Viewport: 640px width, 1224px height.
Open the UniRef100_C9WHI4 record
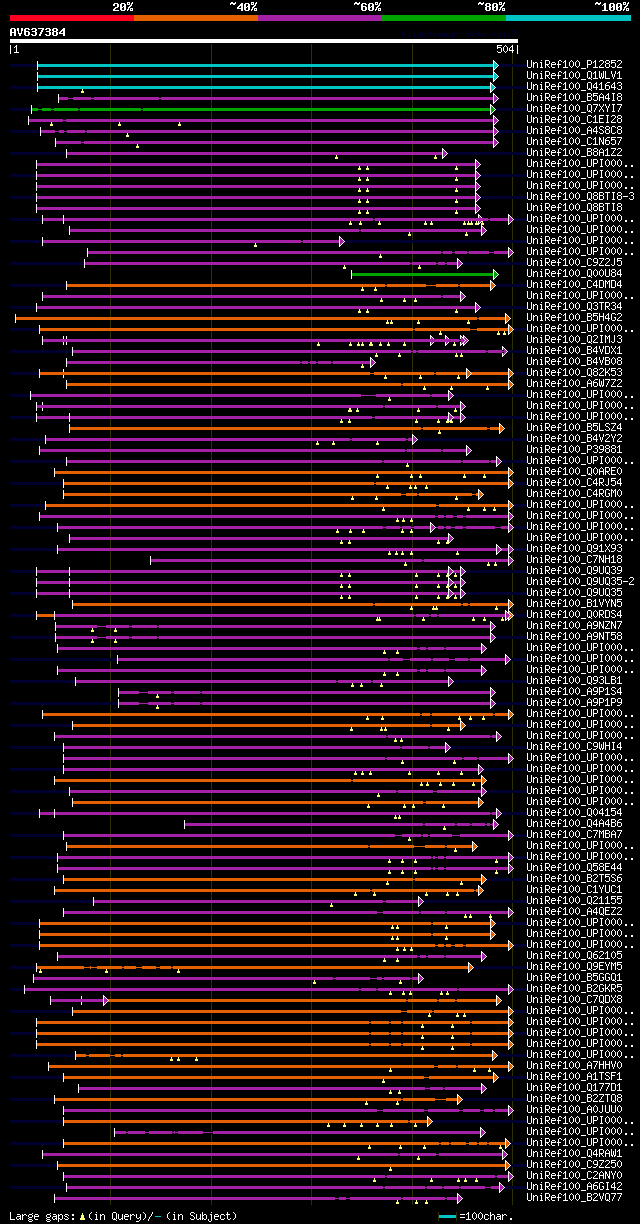pos(575,746)
